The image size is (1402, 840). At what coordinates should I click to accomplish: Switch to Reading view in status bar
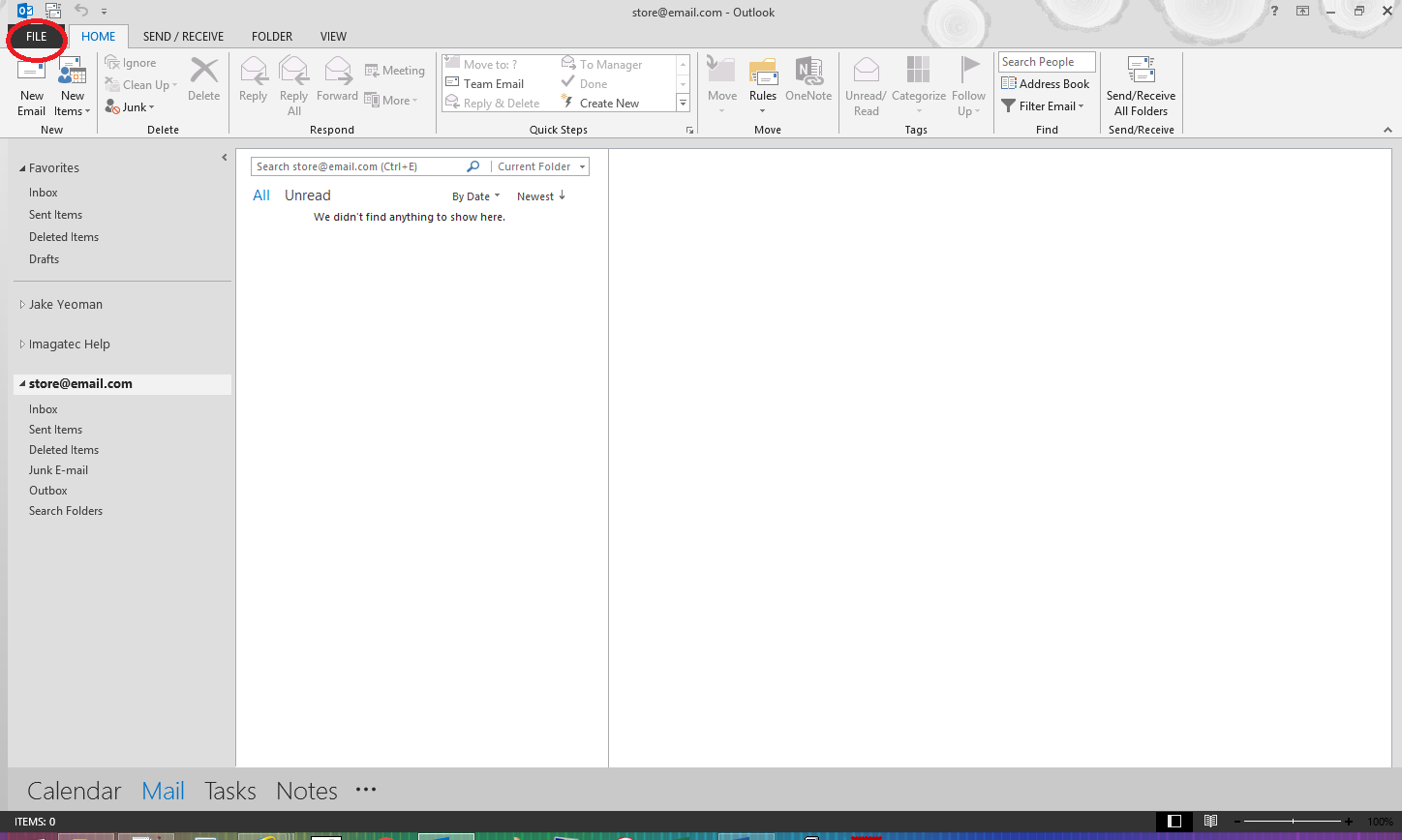click(1210, 822)
